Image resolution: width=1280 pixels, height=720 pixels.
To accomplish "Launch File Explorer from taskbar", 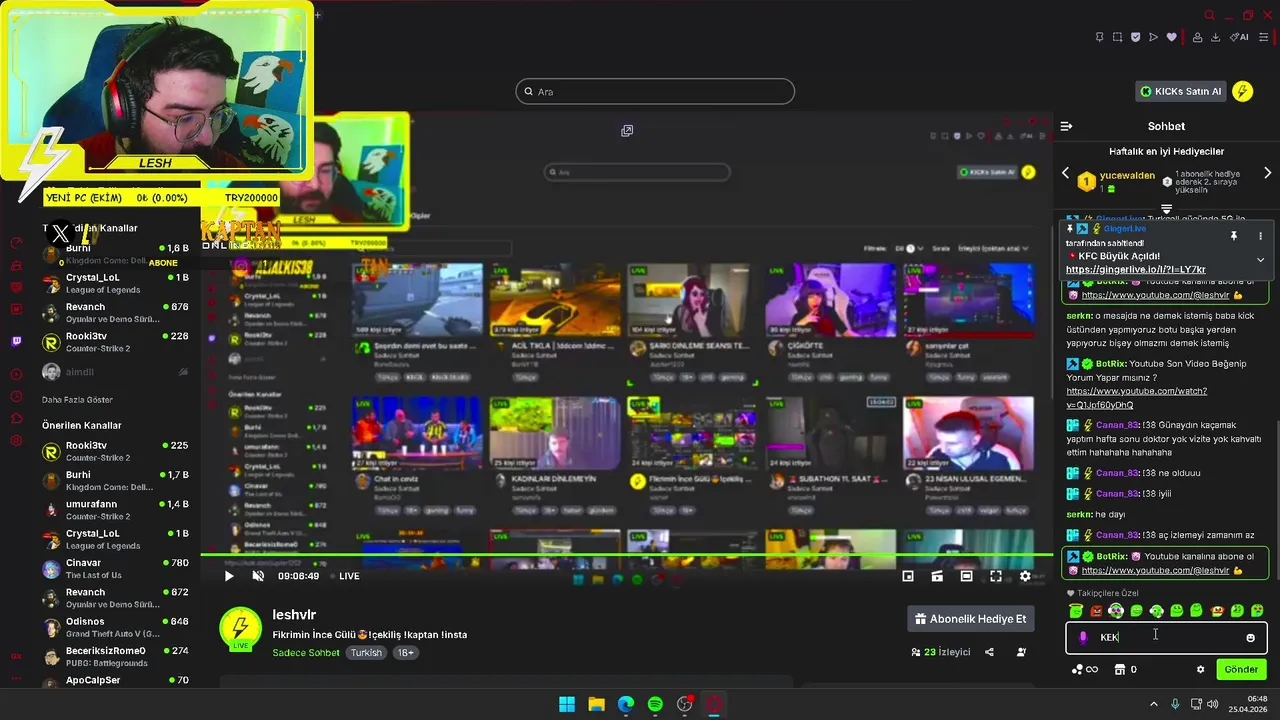I will coord(596,704).
